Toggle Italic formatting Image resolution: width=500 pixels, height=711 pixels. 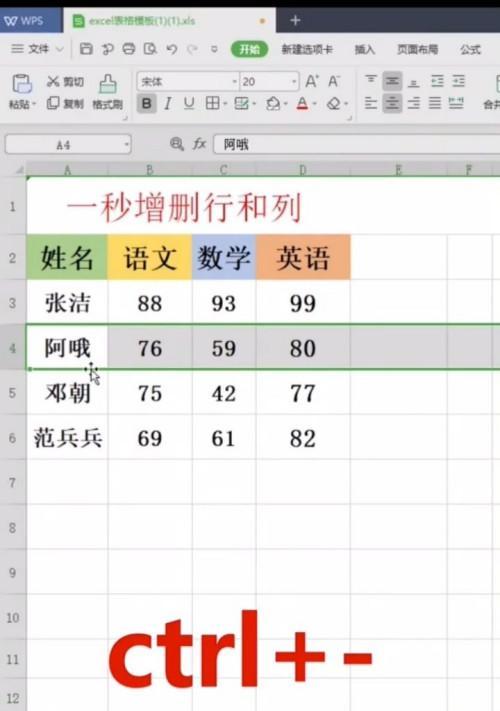click(168, 104)
